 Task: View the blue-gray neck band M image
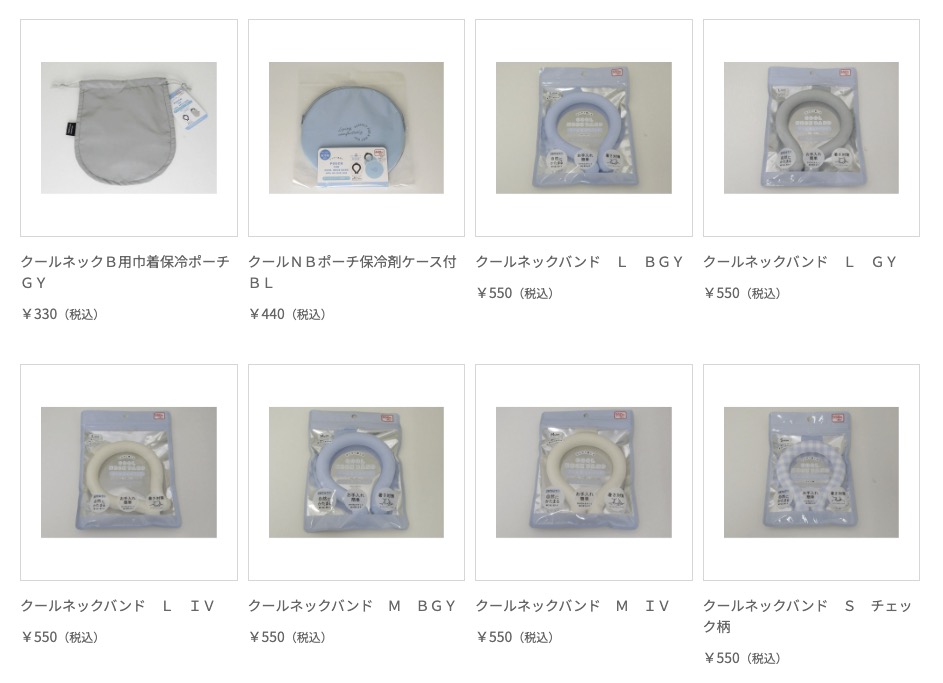(x=356, y=473)
